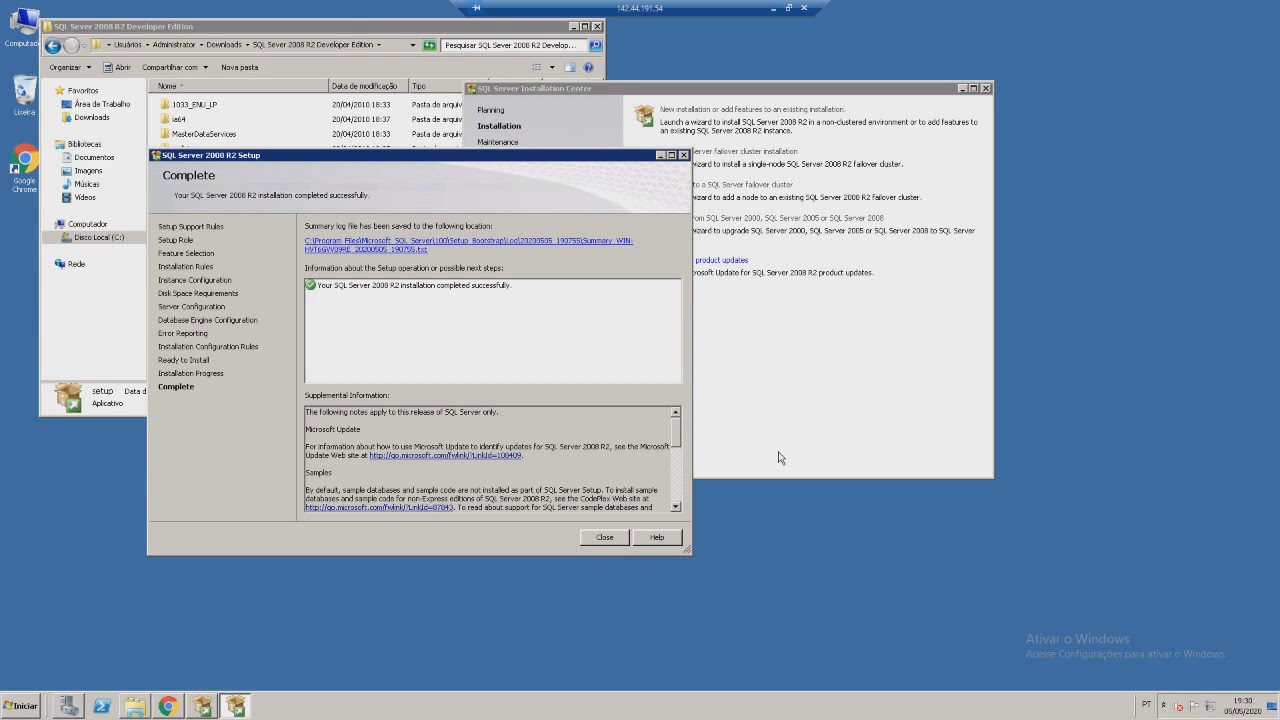Image resolution: width=1280 pixels, height=720 pixels.
Task: Open Bibliotecas in the navigation pane
Action: tap(84, 144)
